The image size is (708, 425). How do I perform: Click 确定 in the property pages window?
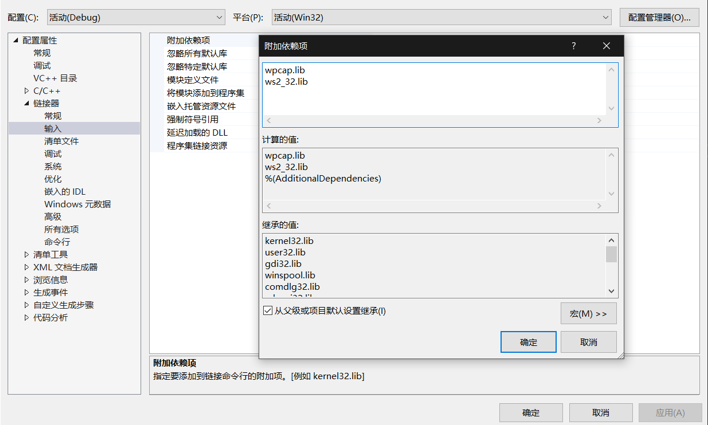[x=531, y=413]
